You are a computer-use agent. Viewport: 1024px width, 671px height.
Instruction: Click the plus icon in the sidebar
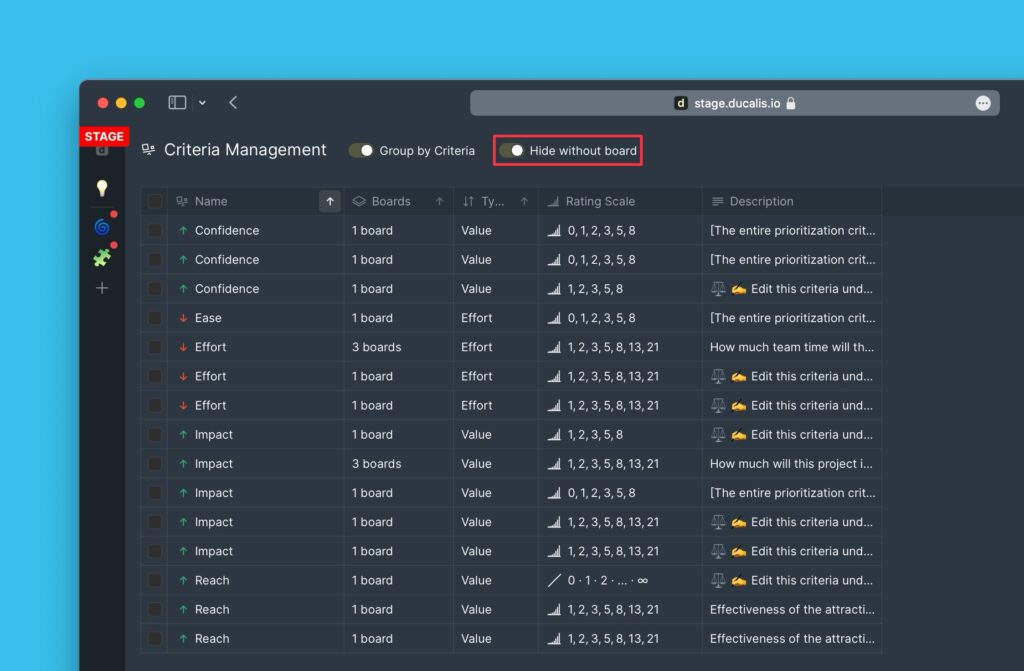tap(101, 288)
